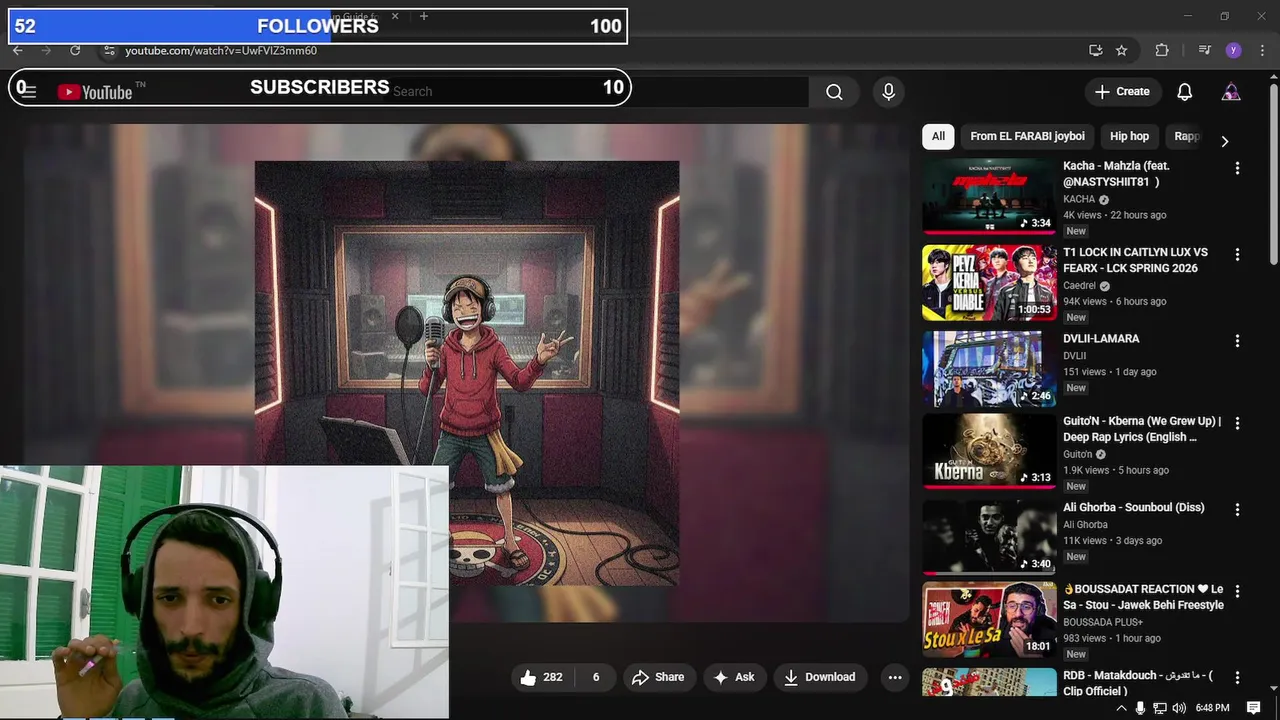Open the taskbar action center icon
The height and width of the screenshot is (720, 1280).
pos(1253,708)
